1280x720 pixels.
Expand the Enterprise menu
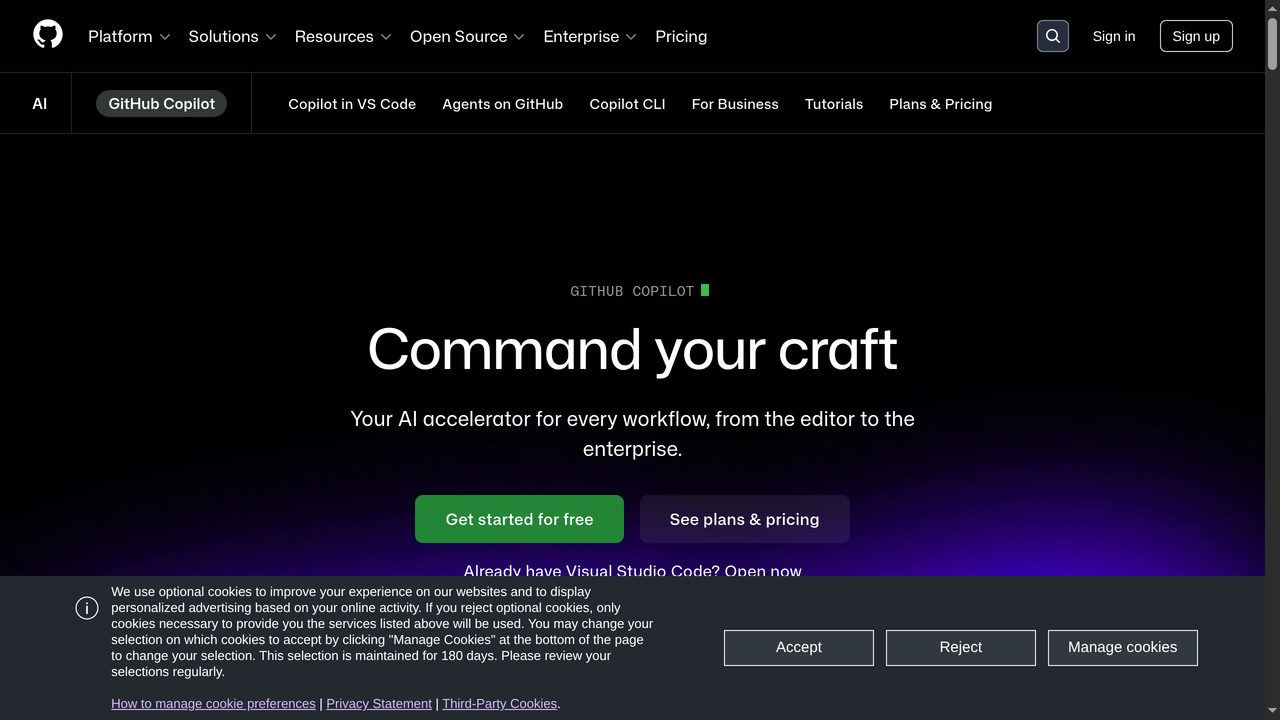589,36
